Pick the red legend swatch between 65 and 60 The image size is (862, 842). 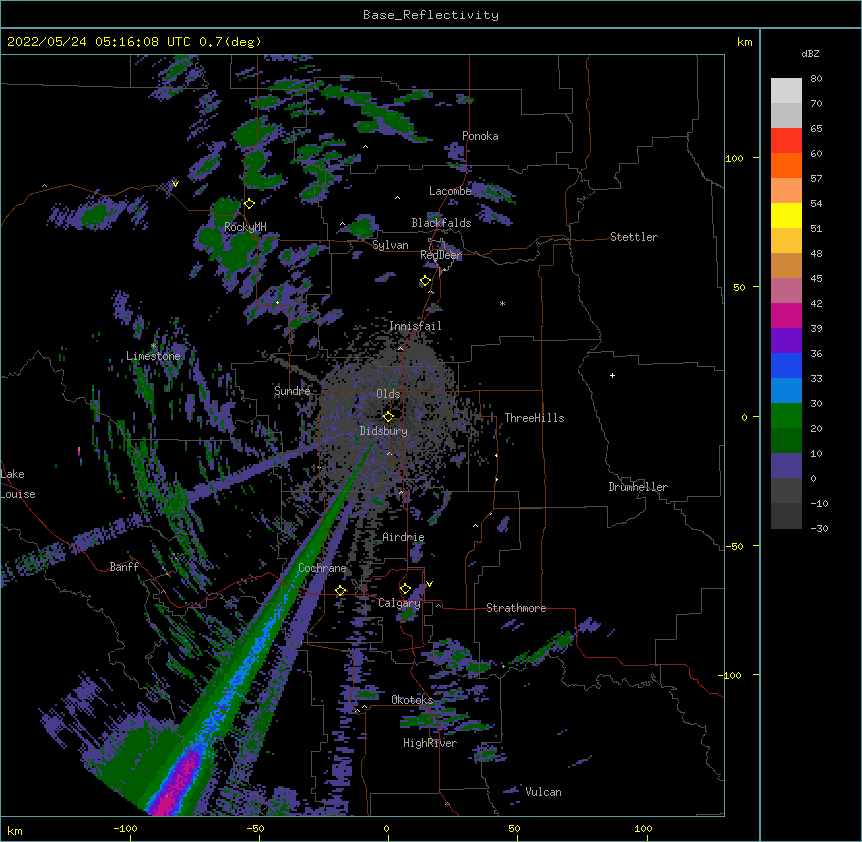(786, 141)
